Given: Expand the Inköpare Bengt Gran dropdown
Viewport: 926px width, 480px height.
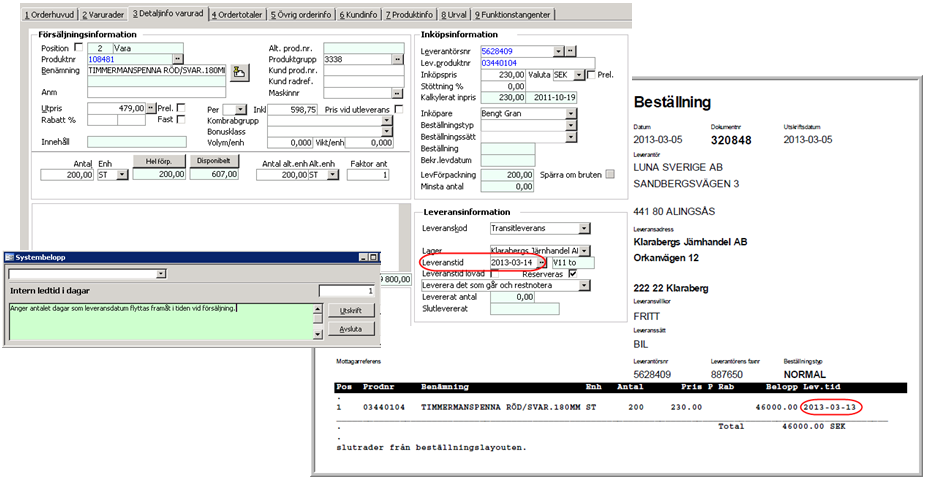Looking at the screenshot, I should point(571,113).
